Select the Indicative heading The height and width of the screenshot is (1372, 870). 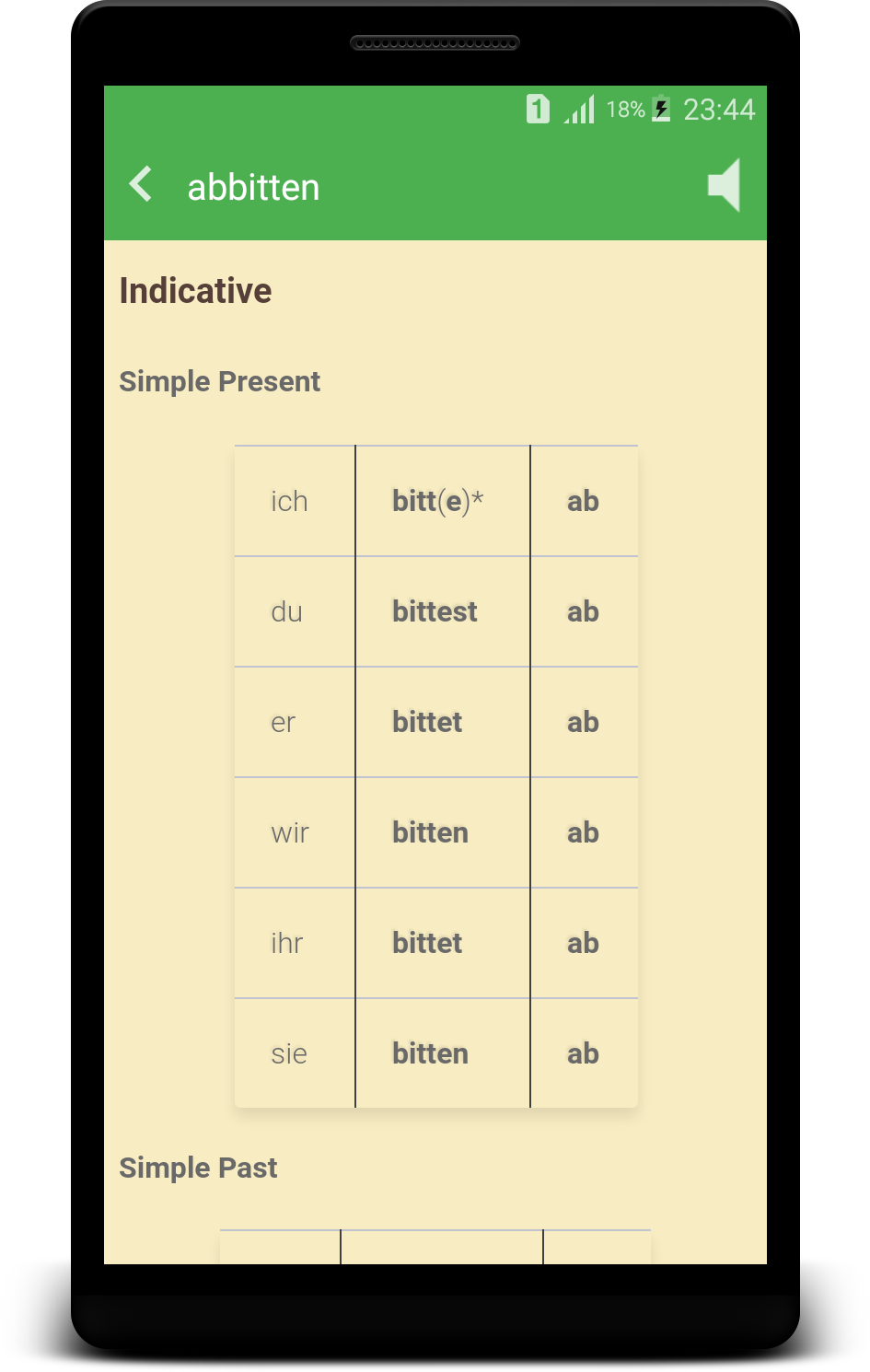click(195, 291)
